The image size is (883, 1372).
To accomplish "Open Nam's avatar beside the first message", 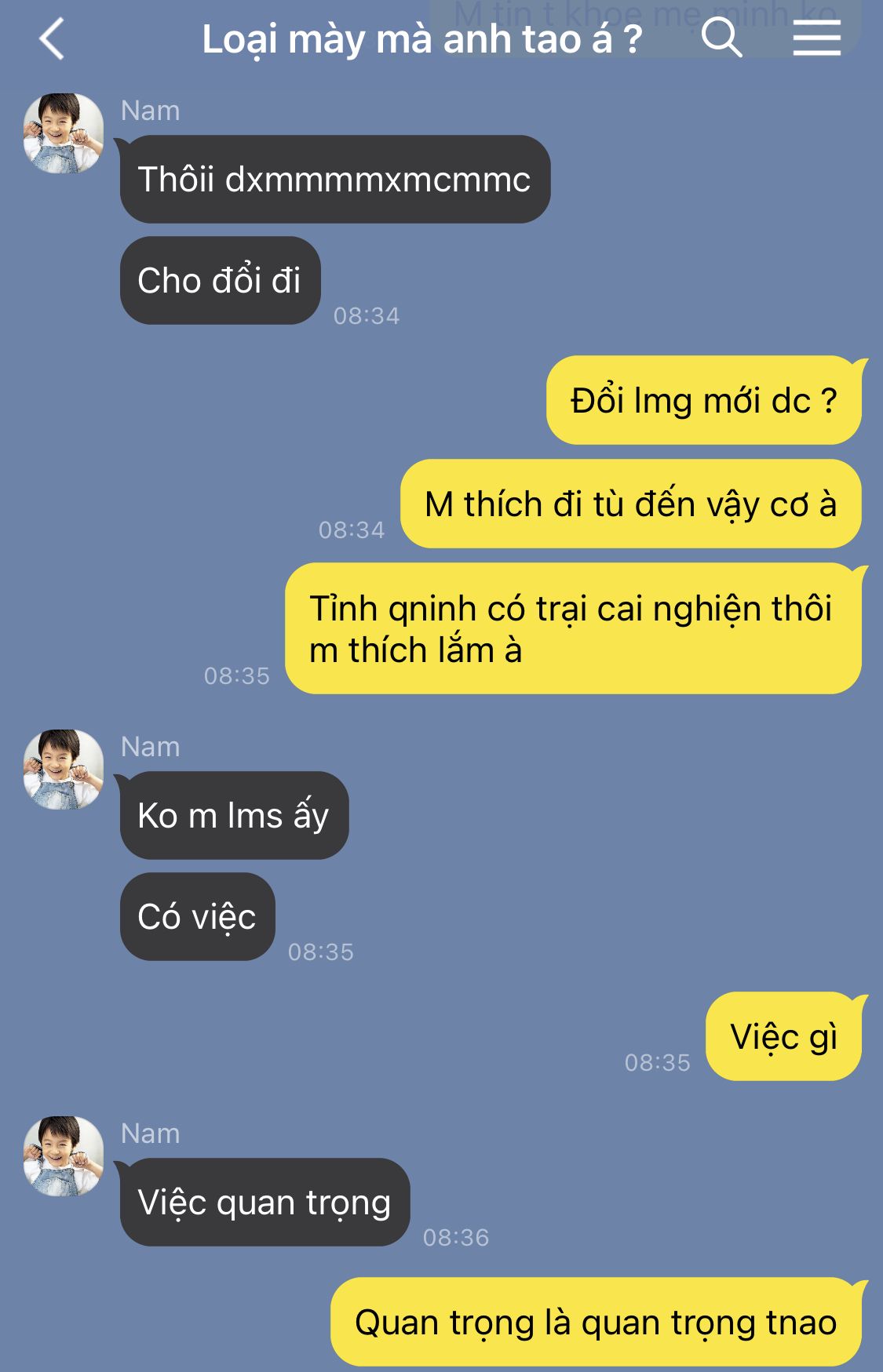I will coord(64,133).
